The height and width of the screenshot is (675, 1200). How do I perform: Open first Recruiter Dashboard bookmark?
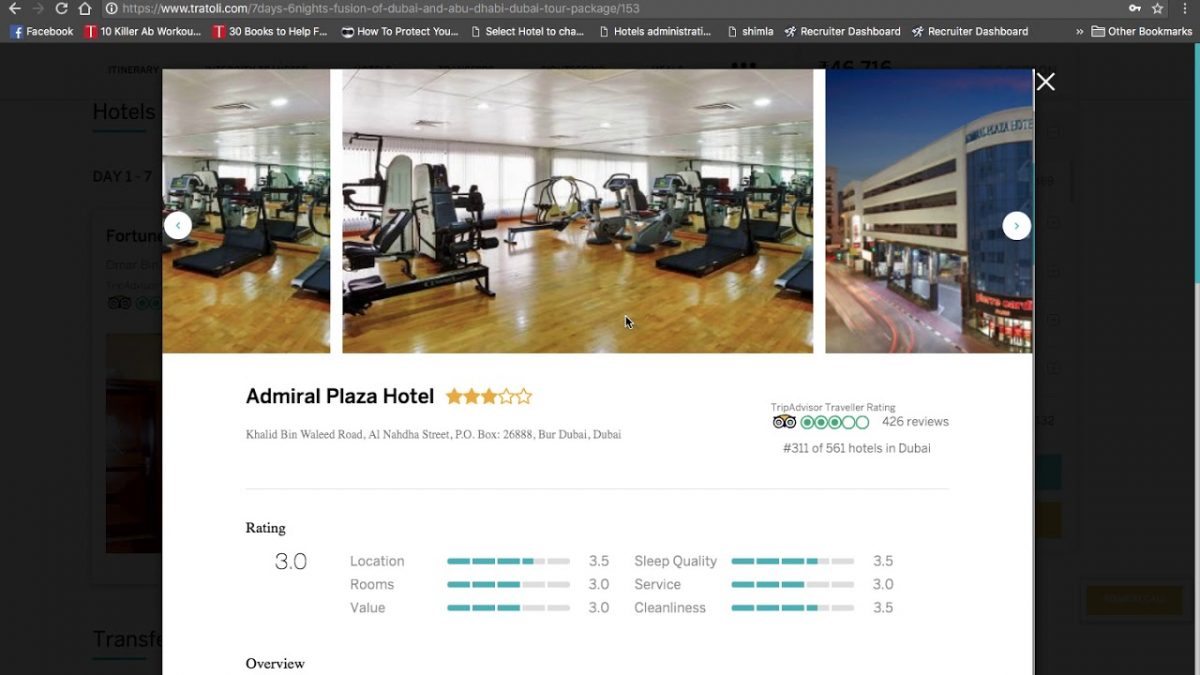842,31
